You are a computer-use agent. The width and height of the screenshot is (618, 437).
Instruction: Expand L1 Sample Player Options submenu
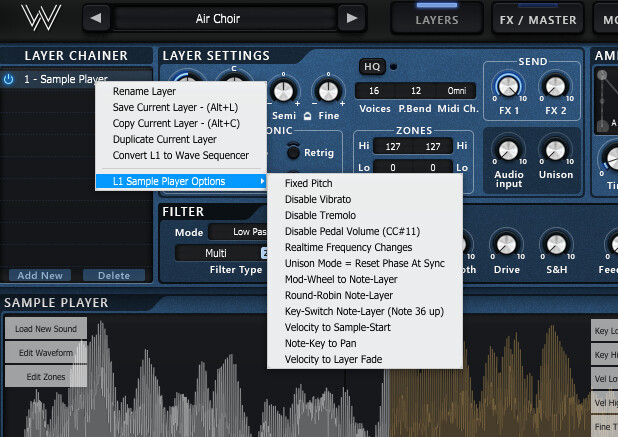(x=181, y=181)
